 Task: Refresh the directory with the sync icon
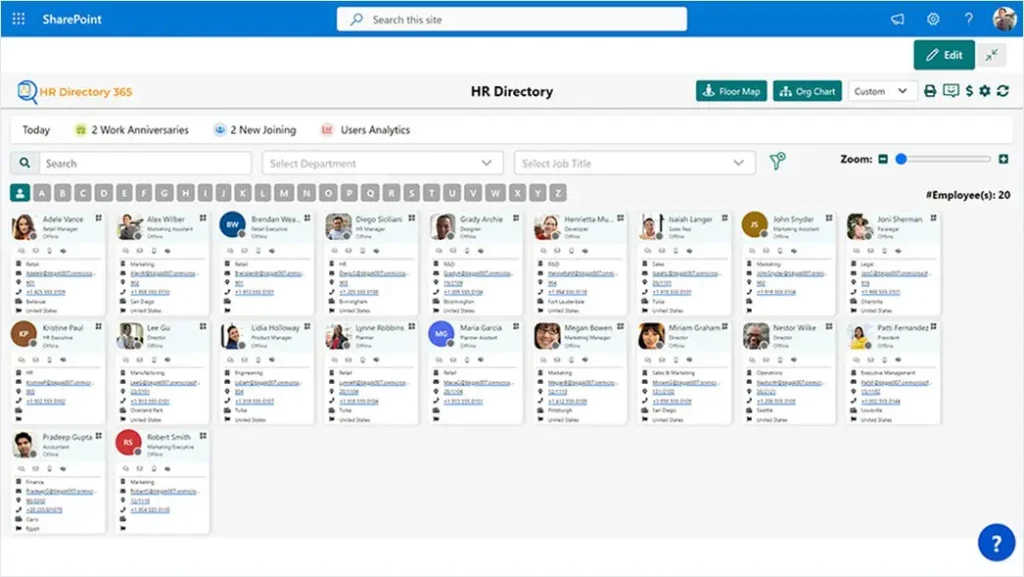coord(1001,91)
